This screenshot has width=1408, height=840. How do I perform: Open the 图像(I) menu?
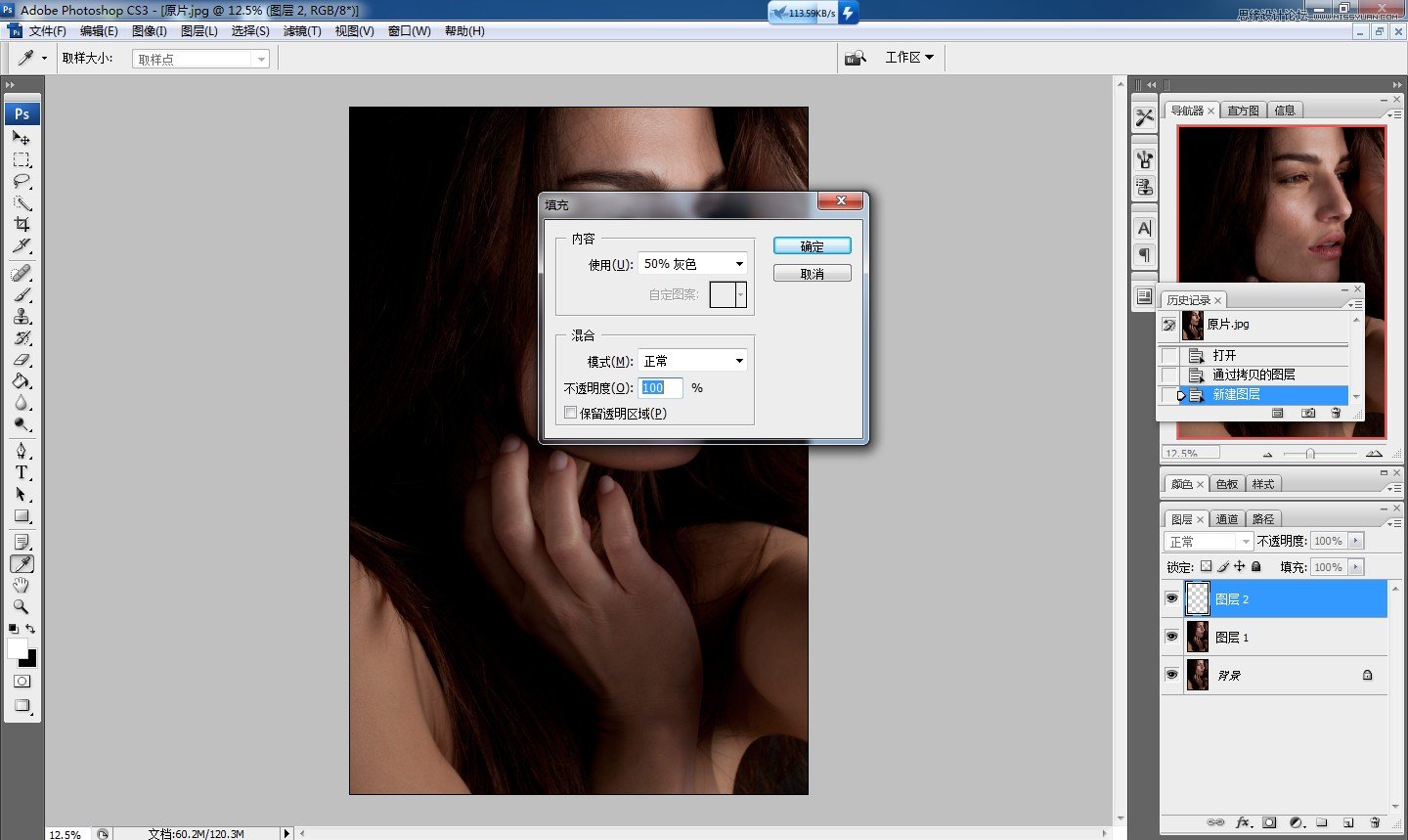point(149,31)
